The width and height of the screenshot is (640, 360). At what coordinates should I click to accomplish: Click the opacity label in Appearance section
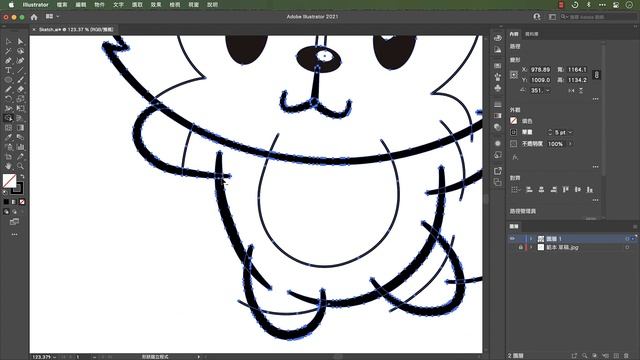532,144
